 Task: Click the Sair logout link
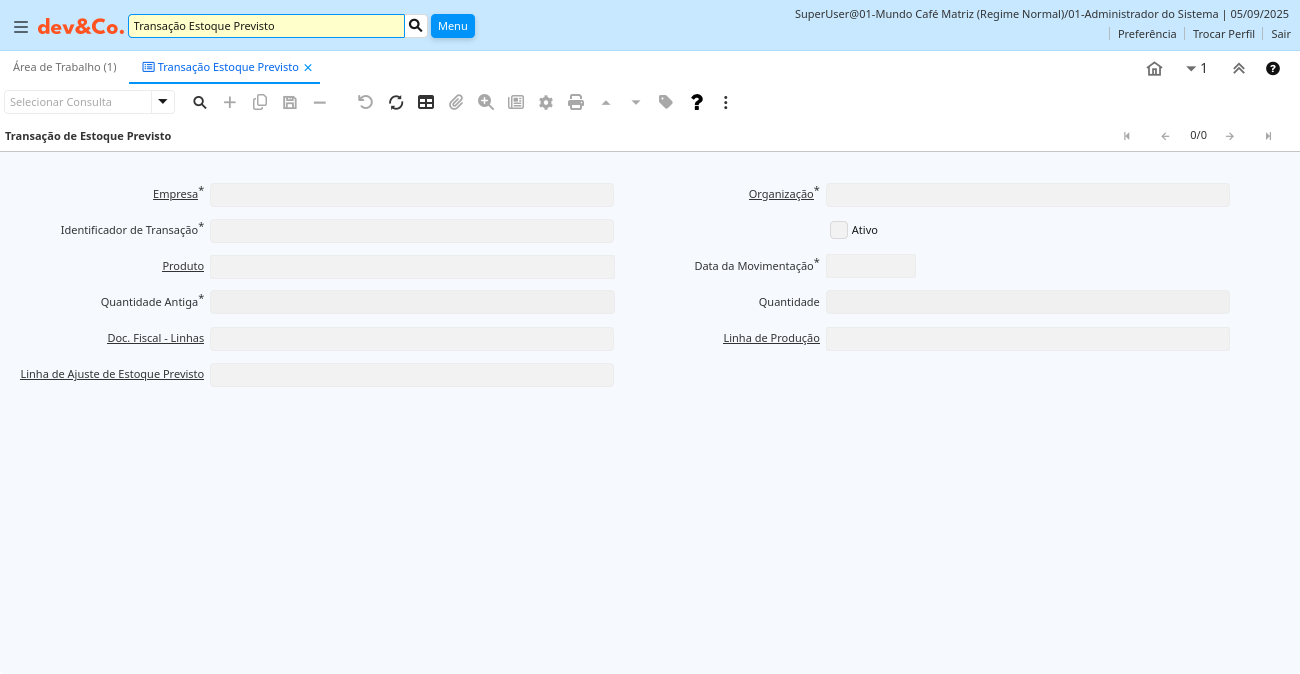pos(1280,34)
